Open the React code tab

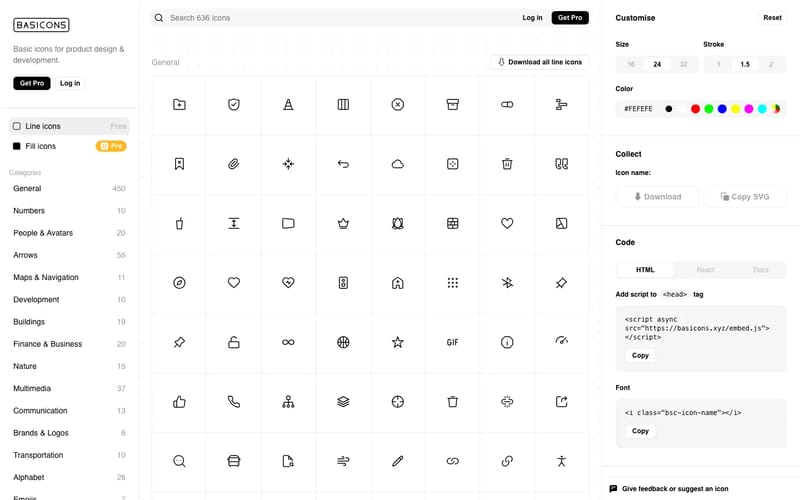coord(705,270)
